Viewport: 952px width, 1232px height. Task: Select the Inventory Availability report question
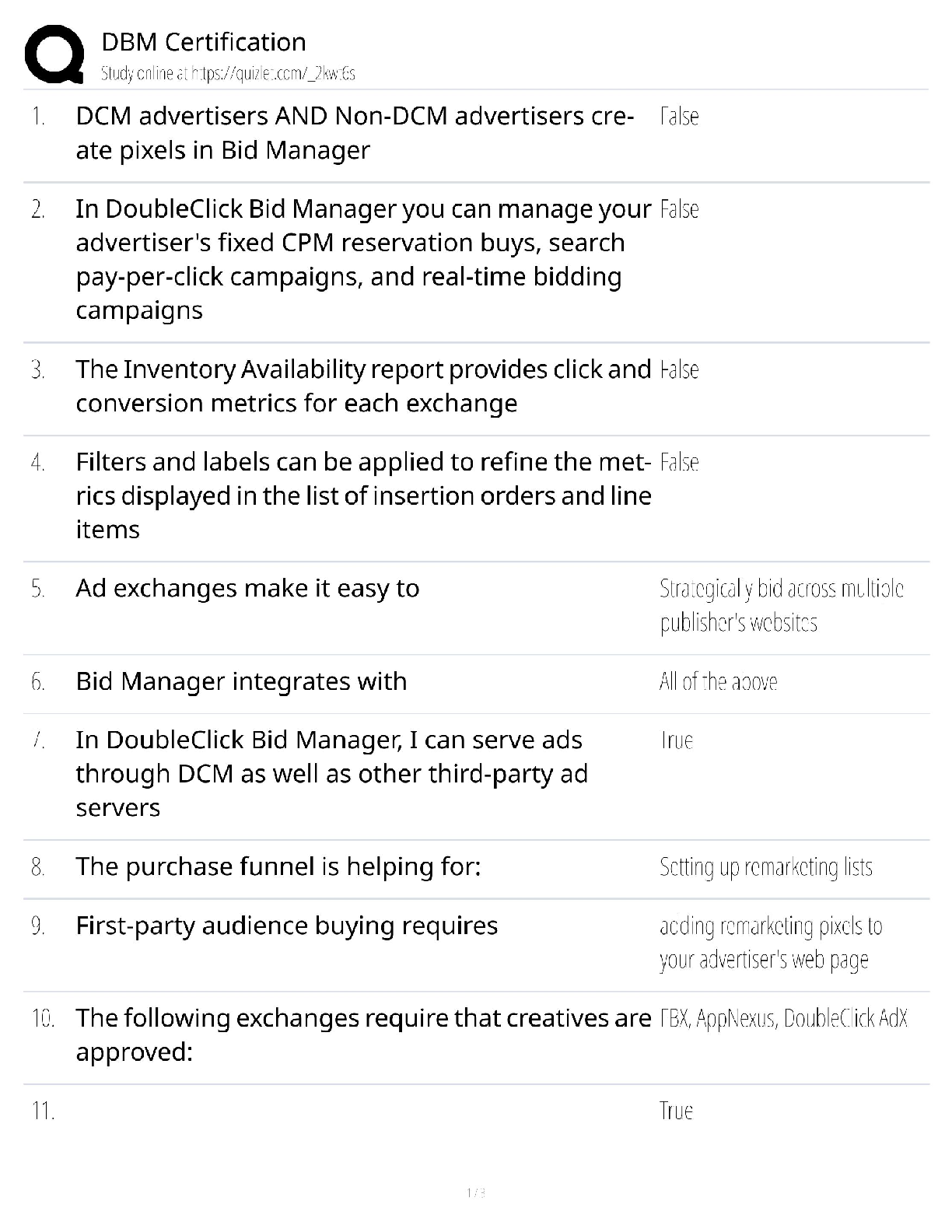coord(362,386)
